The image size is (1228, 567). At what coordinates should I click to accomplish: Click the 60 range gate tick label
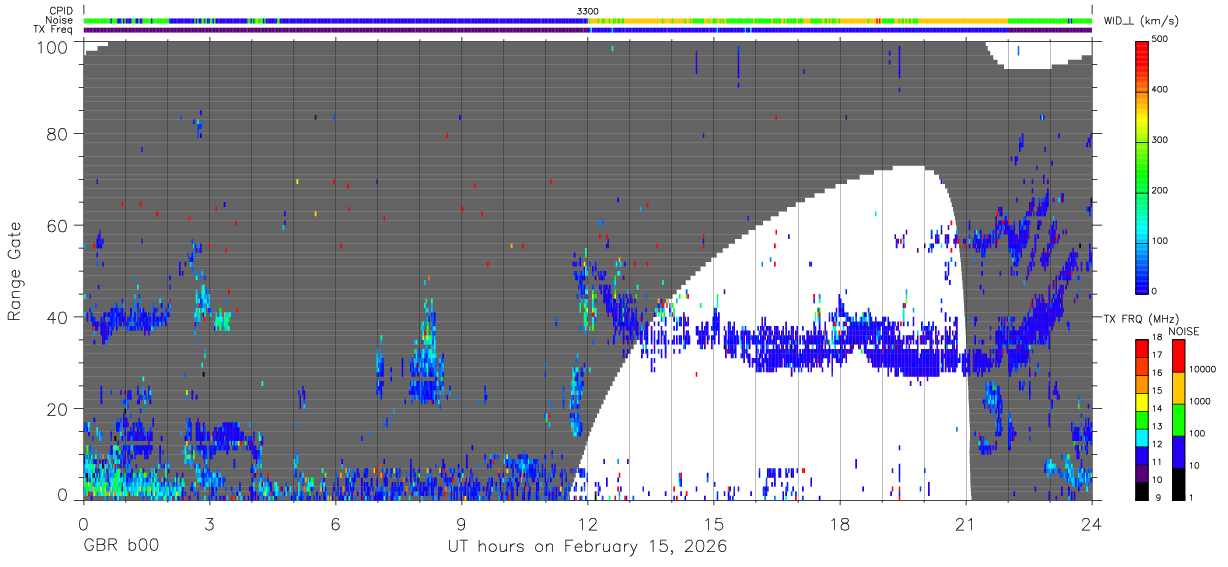tap(59, 225)
